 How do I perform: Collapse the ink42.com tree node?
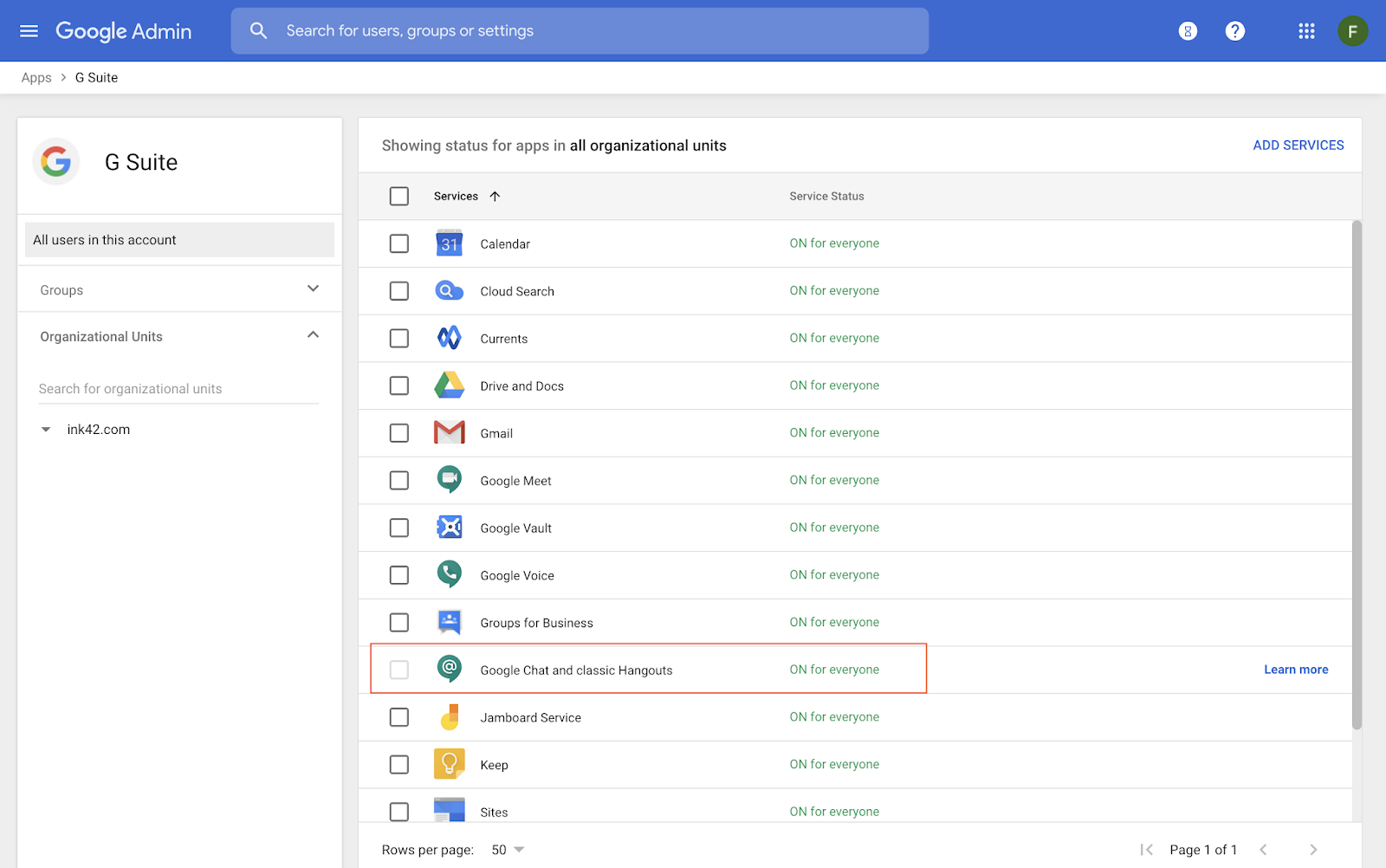46,430
